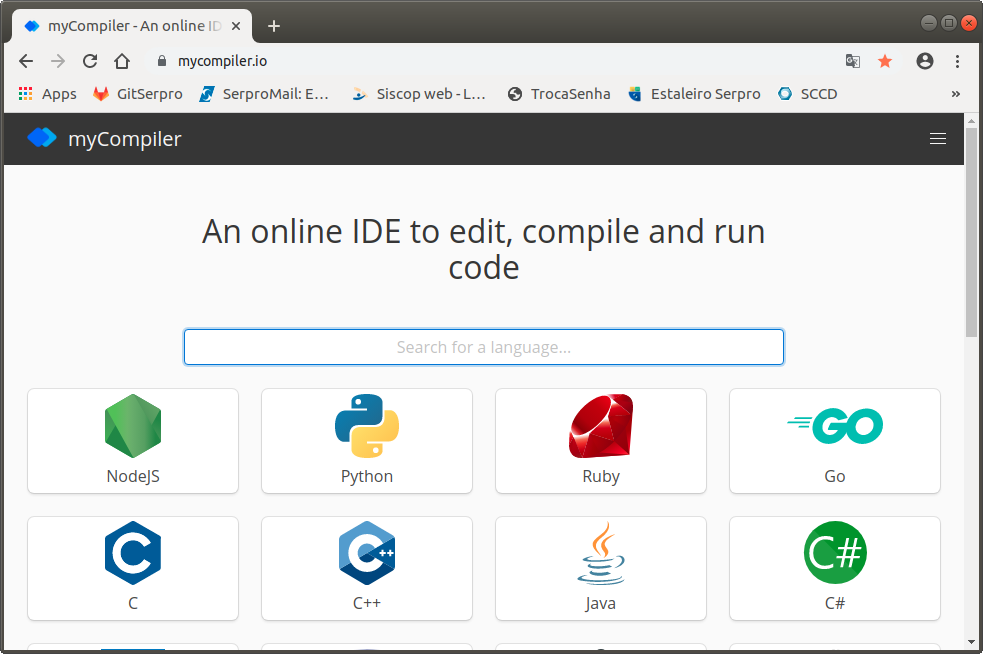Click the myCompiler logo icon in header
This screenshot has width=983, height=654.
click(42, 137)
